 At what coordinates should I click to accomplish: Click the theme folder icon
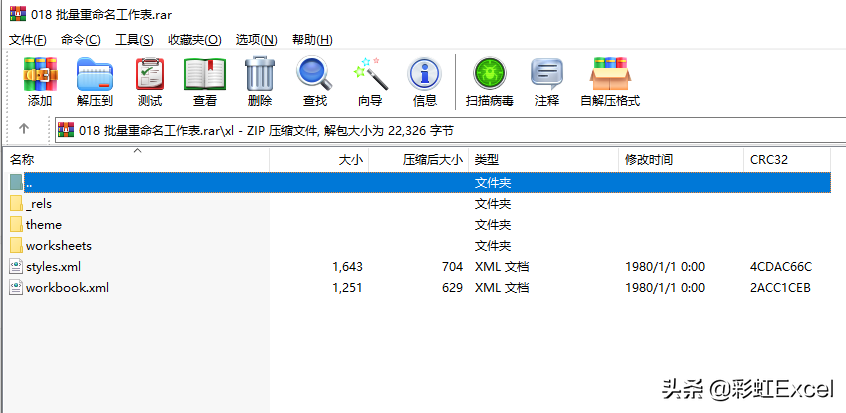(16, 225)
